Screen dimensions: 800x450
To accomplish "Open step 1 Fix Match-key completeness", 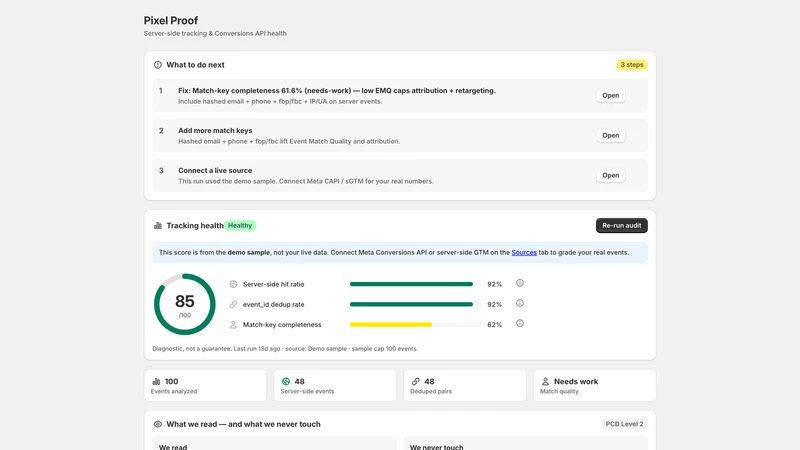I will point(610,95).
